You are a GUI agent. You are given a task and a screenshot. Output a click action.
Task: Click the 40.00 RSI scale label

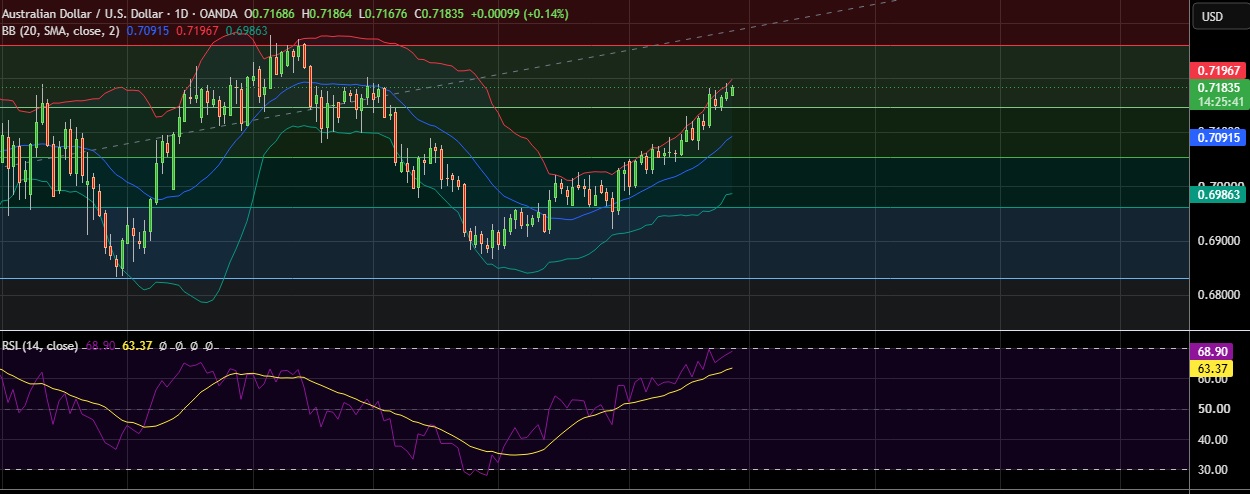(x=1213, y=439)
